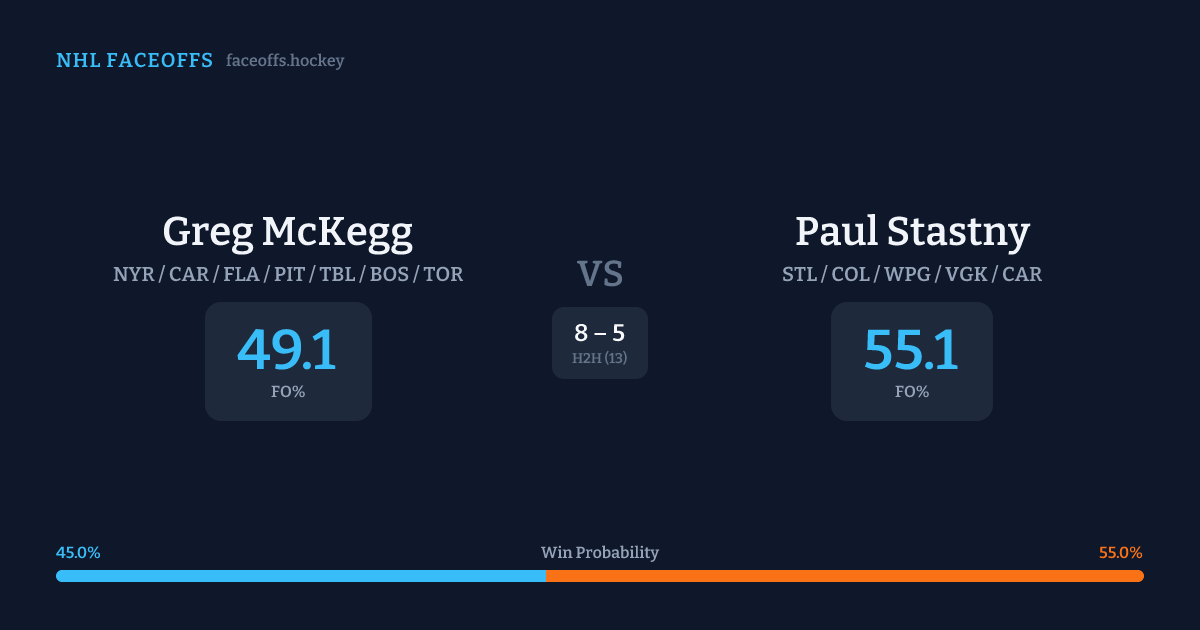The width and height of the screenshot is (1200, 630).
Task: Select the Paul Stastny player name
Action: tap(912, 232)
